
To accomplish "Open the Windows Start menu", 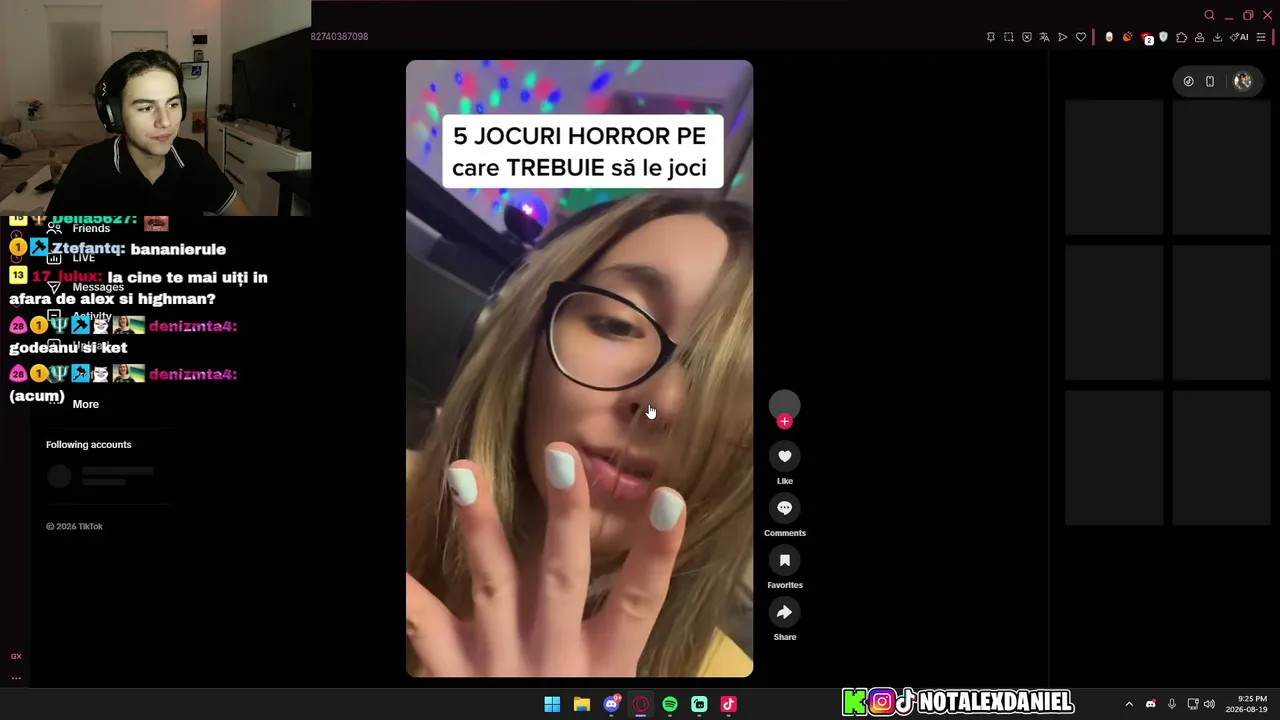I will coord(552,704).
